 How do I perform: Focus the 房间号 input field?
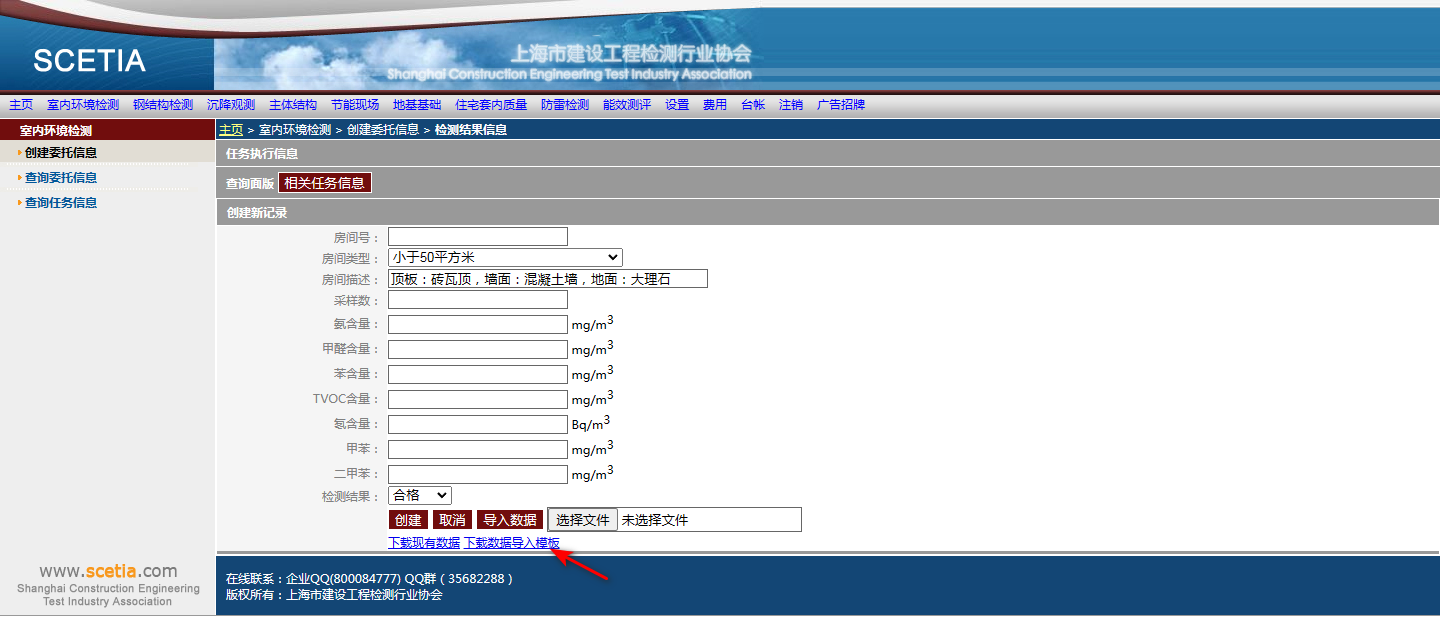click(477, 237)
